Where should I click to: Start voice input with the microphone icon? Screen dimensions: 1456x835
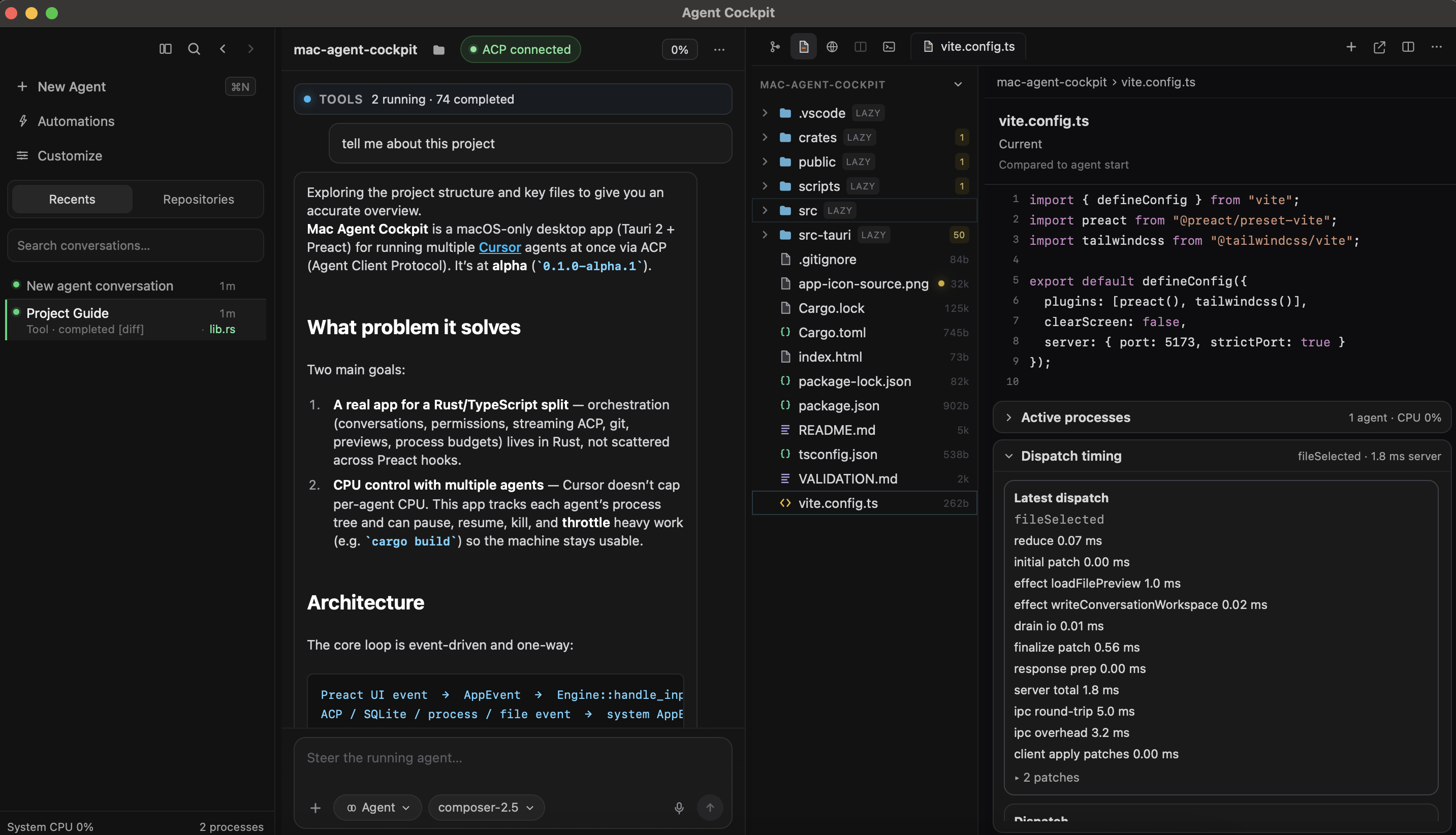[679, 808]
